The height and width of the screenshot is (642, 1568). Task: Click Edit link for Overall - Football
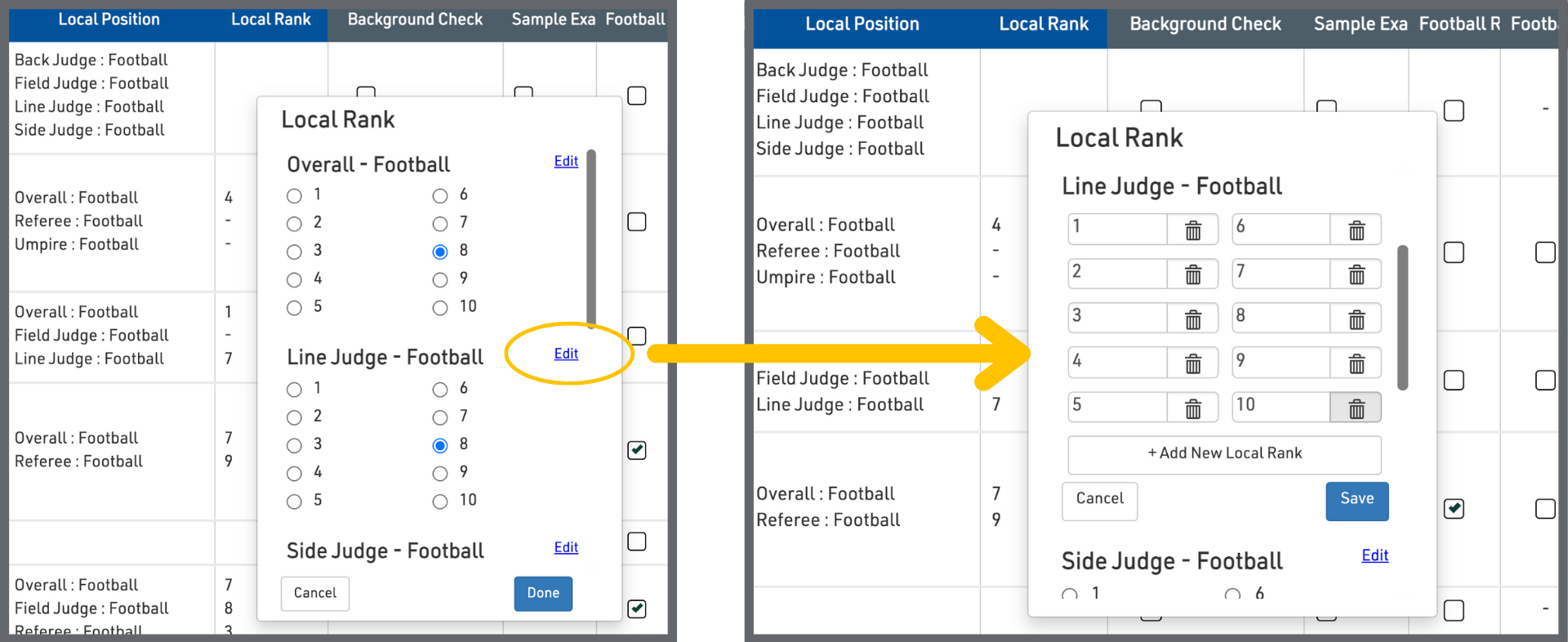coord(566,162)
